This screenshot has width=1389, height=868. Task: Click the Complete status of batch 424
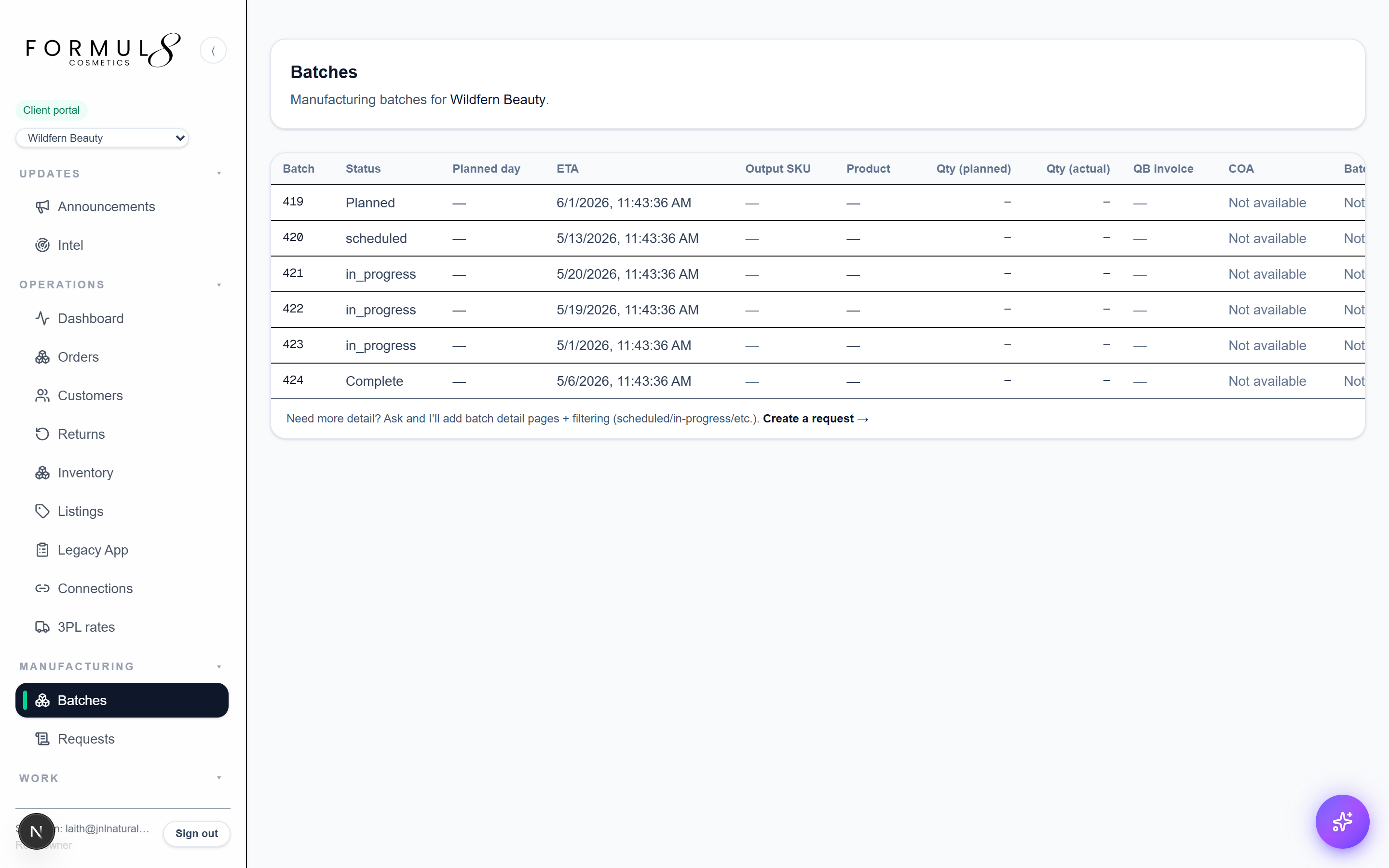click(374, 381)
